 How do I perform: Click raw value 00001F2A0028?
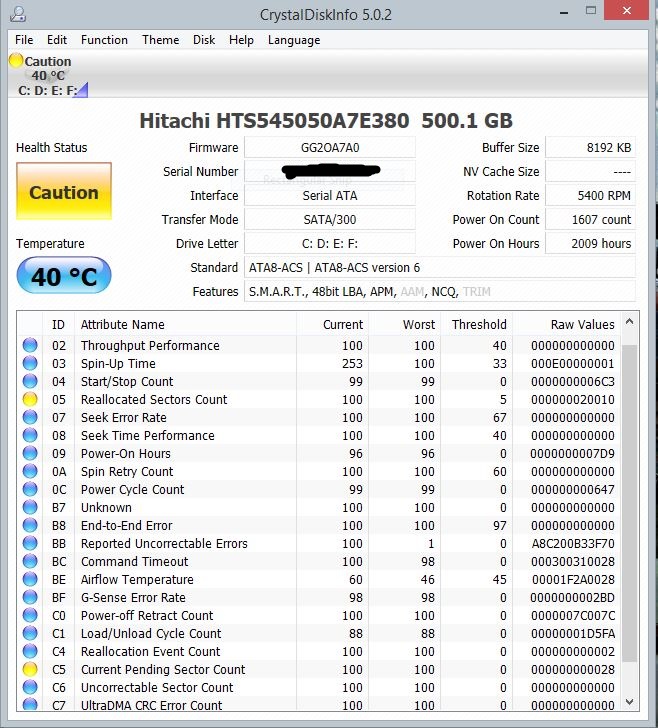pyautogui.click(x=573, y=579)
